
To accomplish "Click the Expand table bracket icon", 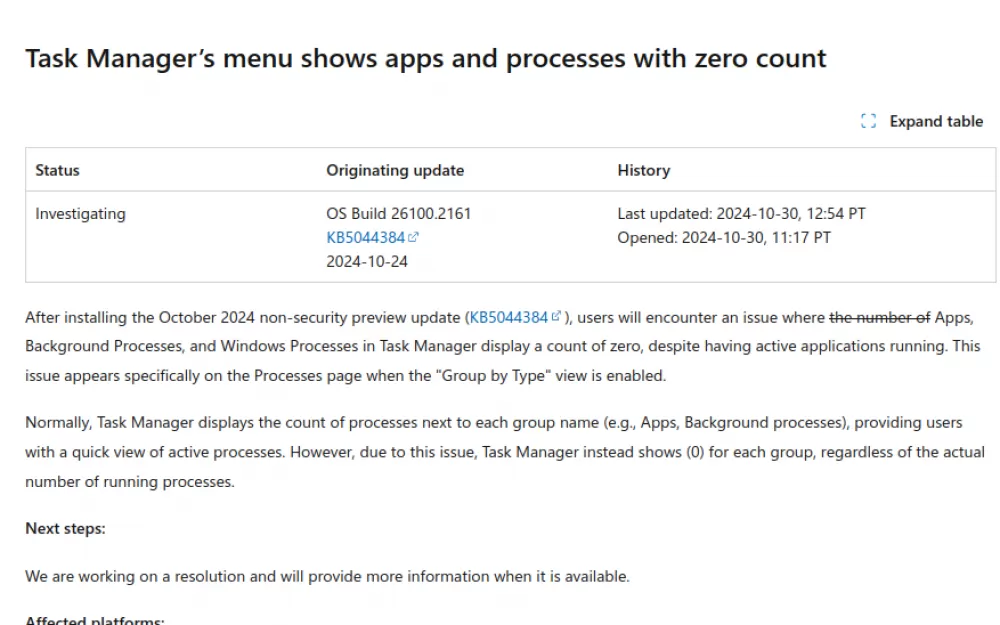I will point(868,121).
